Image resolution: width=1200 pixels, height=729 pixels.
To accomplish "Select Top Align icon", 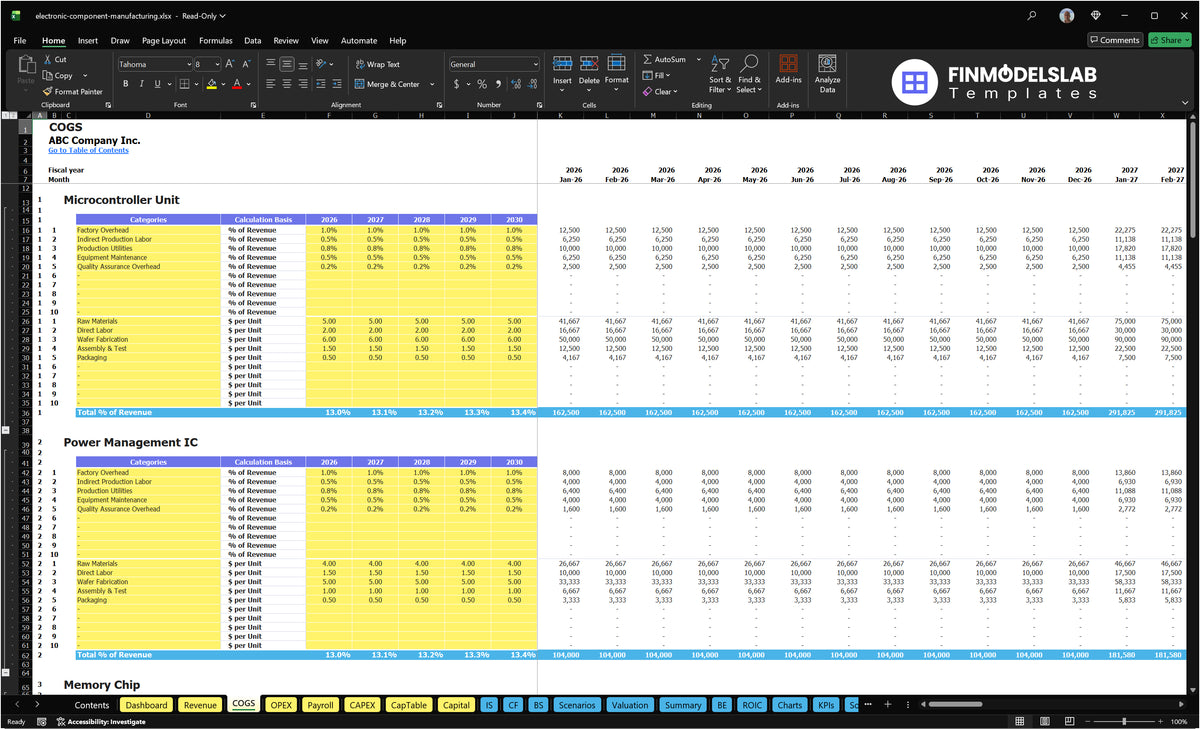I will (x=271, y=63).
